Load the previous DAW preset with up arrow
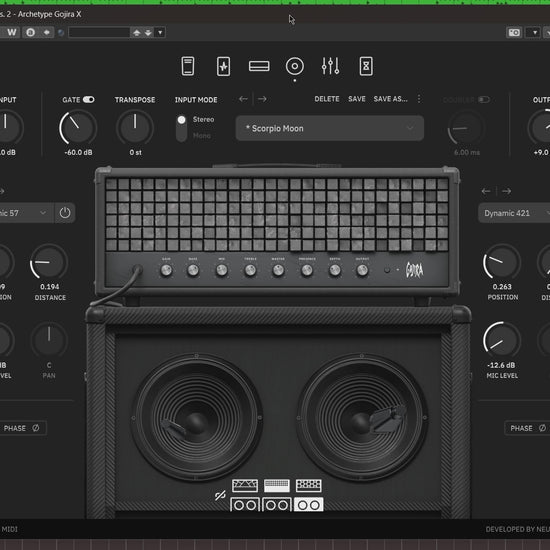Viewport: 550px width, 550px height. click(x=137, y=33)
